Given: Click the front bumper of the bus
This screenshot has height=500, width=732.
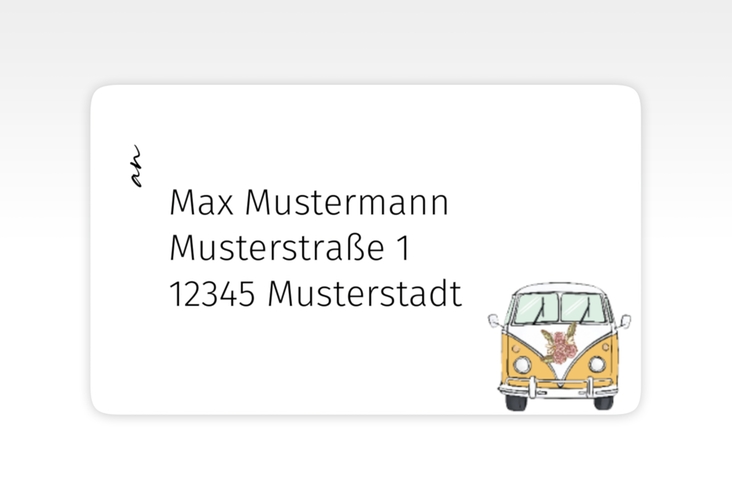Looking at the screenshot, I should click(560, 388).
